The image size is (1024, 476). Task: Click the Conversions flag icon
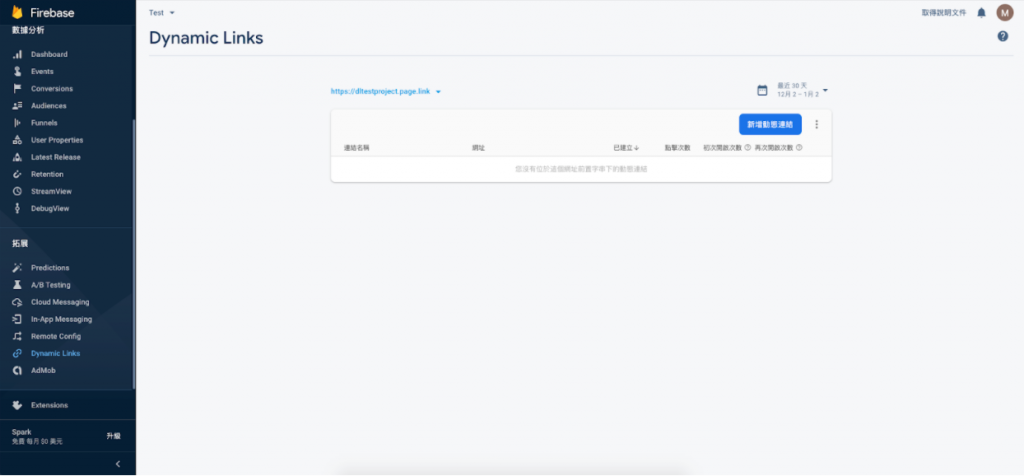(x=18, y=89)
